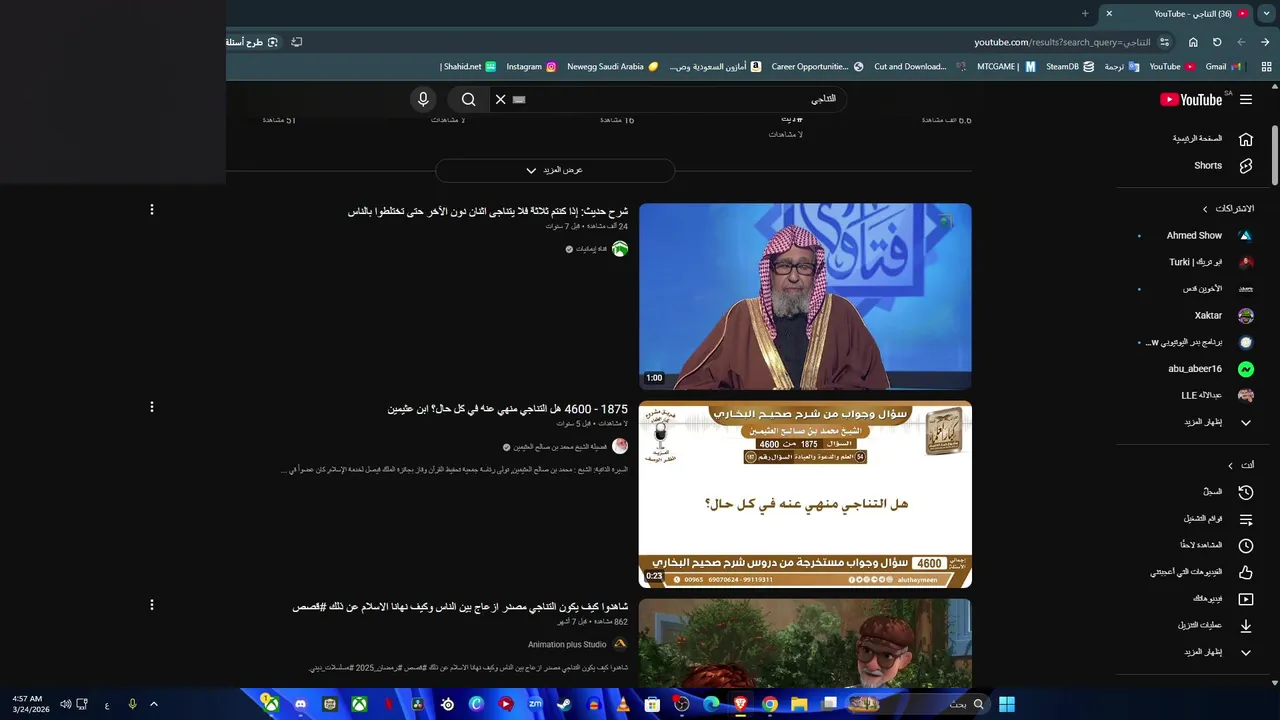Screen dimensions: 1280x720
Task: Open on-screen keyboard icon in search box
Action: [x=519, y=99]
